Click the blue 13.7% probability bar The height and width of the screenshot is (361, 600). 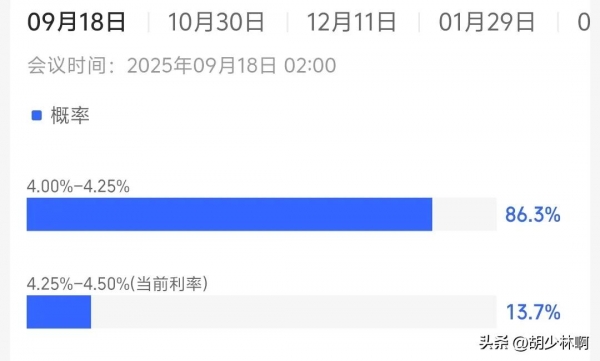pos(59,312)
